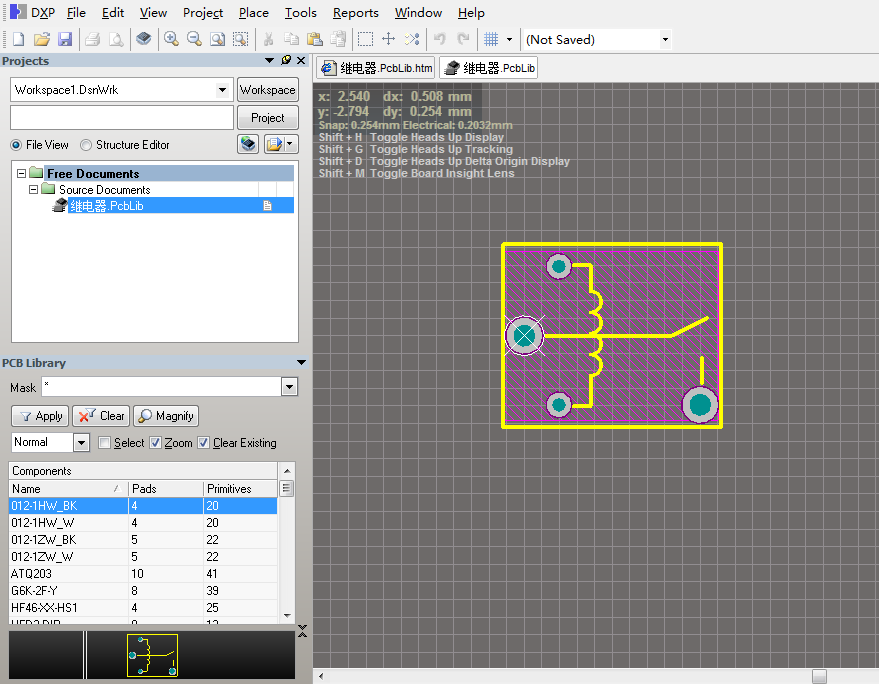This screenshot has width=879, height=684.
Task: Click the Project button
Action: (x=267, y=118)
